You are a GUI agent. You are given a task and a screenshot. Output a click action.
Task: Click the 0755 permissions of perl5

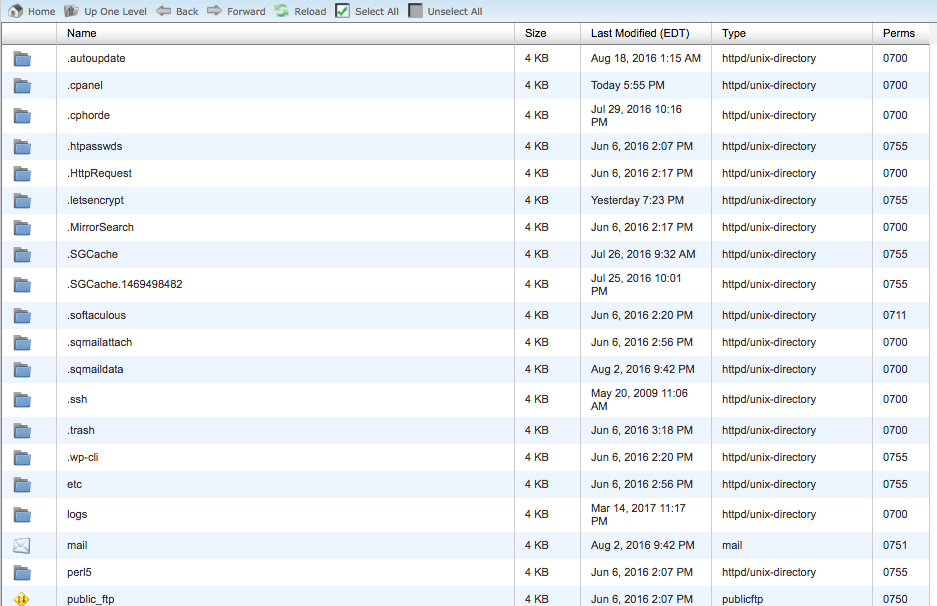click(x=895, y=572)
